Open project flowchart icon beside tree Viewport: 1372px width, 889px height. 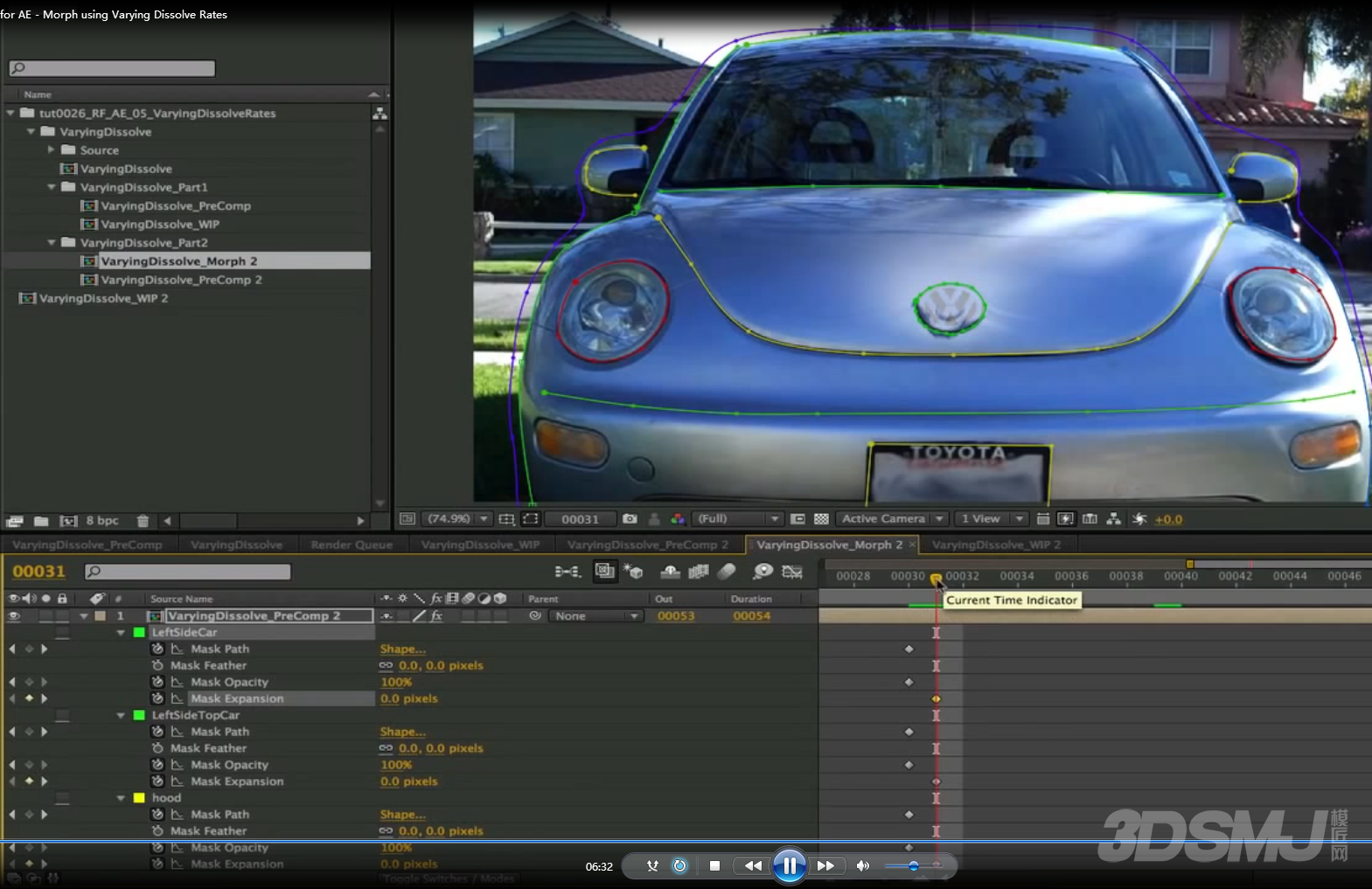point(380,114)
